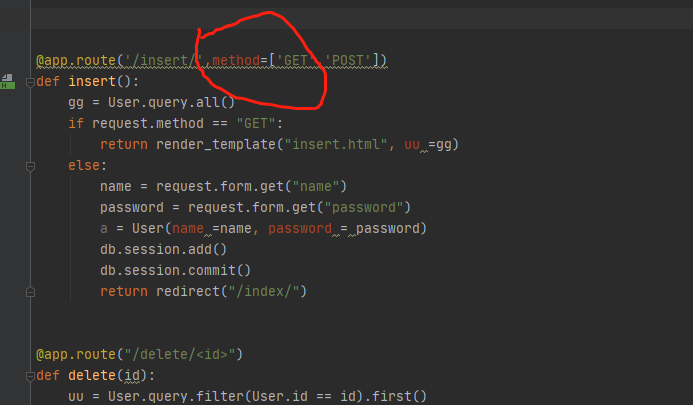
Task: Click request.form.get("password") expression
Action: pyautogui.click(x=299, y=207)
